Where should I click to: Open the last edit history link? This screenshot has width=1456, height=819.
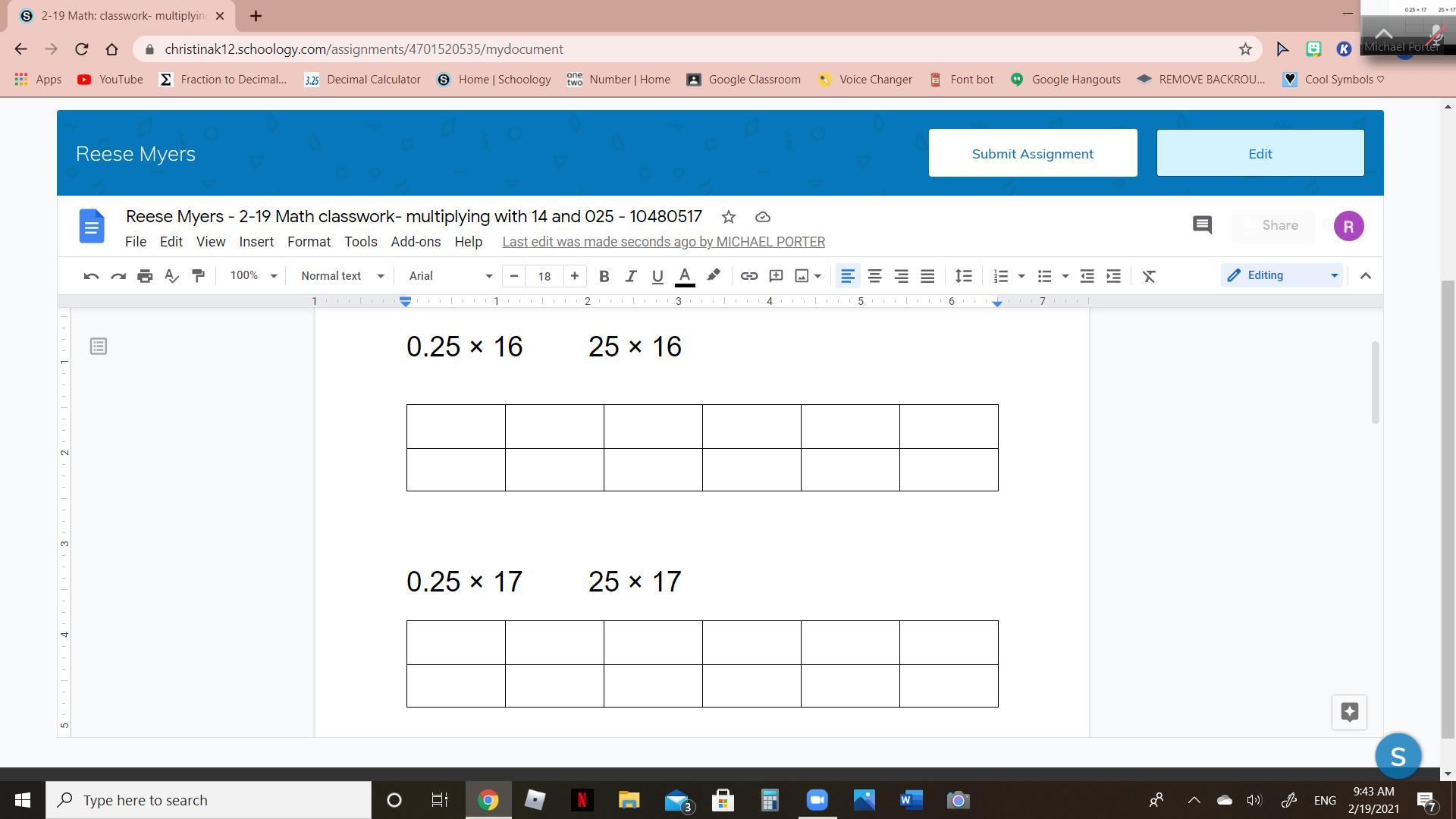[663, 242]
